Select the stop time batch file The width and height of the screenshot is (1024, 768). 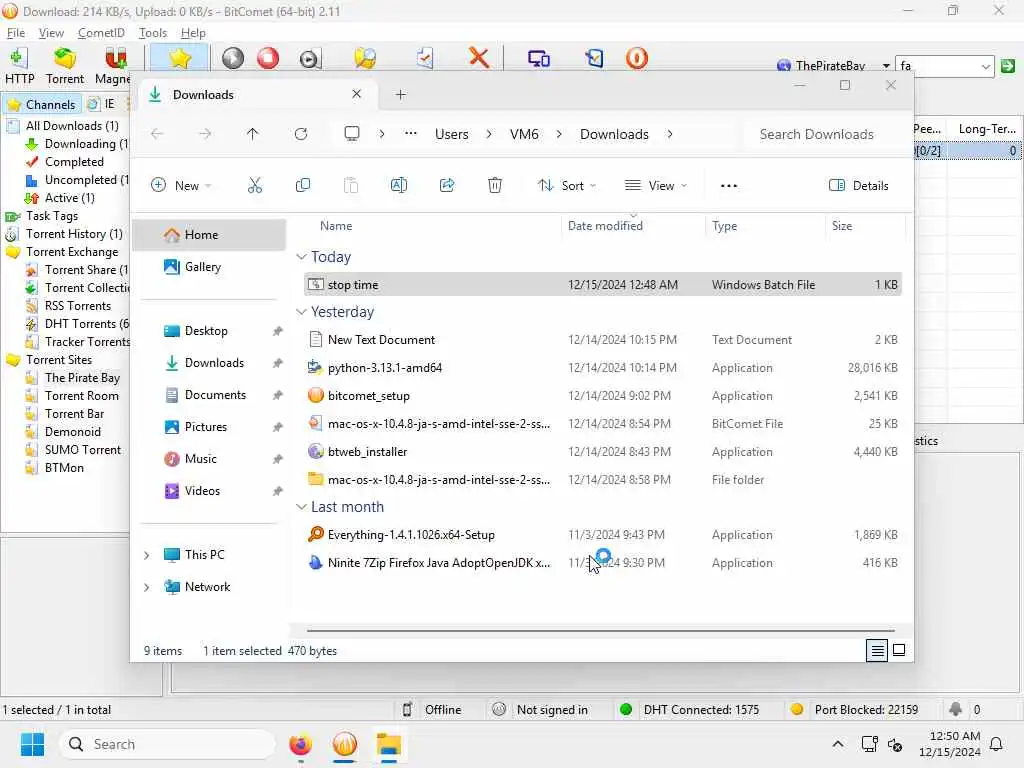[602, 285]
